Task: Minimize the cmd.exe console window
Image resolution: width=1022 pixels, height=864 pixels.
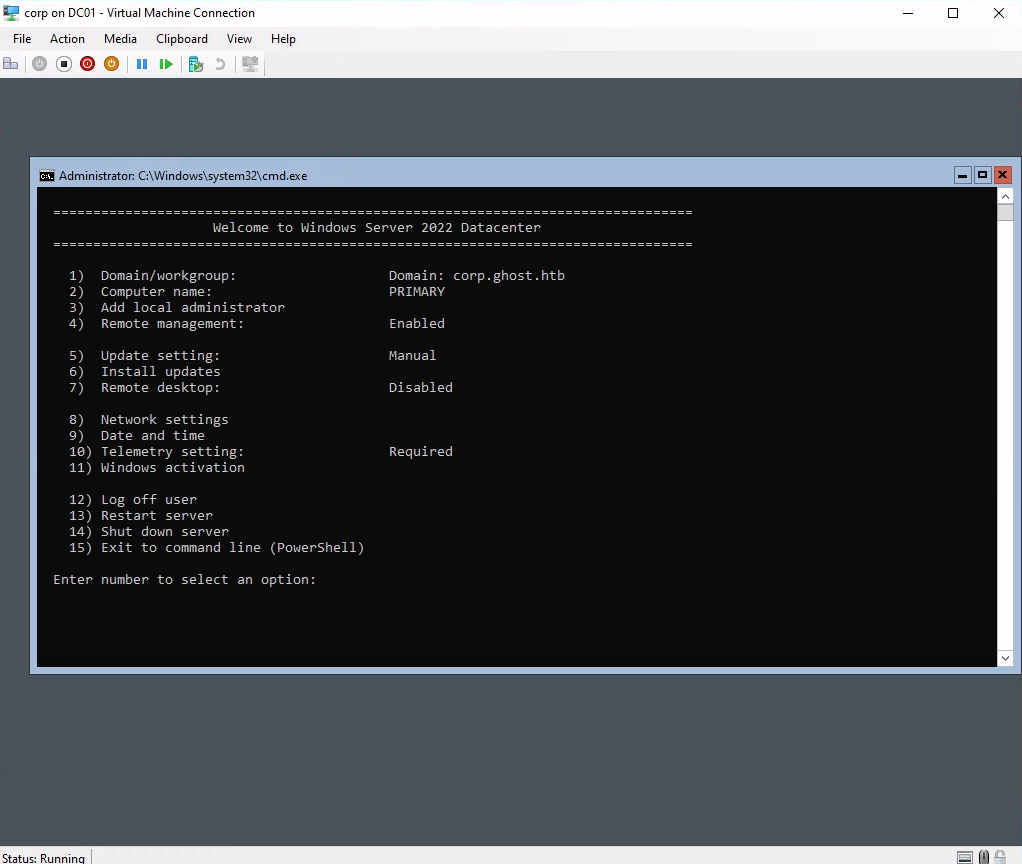Action: point(963,175)
